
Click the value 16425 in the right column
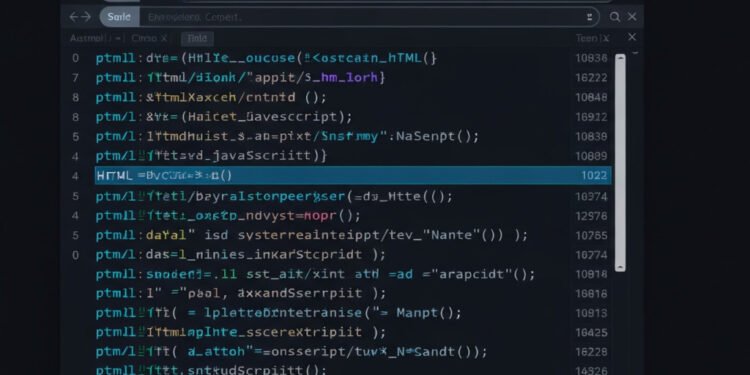click(x=591, y=332)
